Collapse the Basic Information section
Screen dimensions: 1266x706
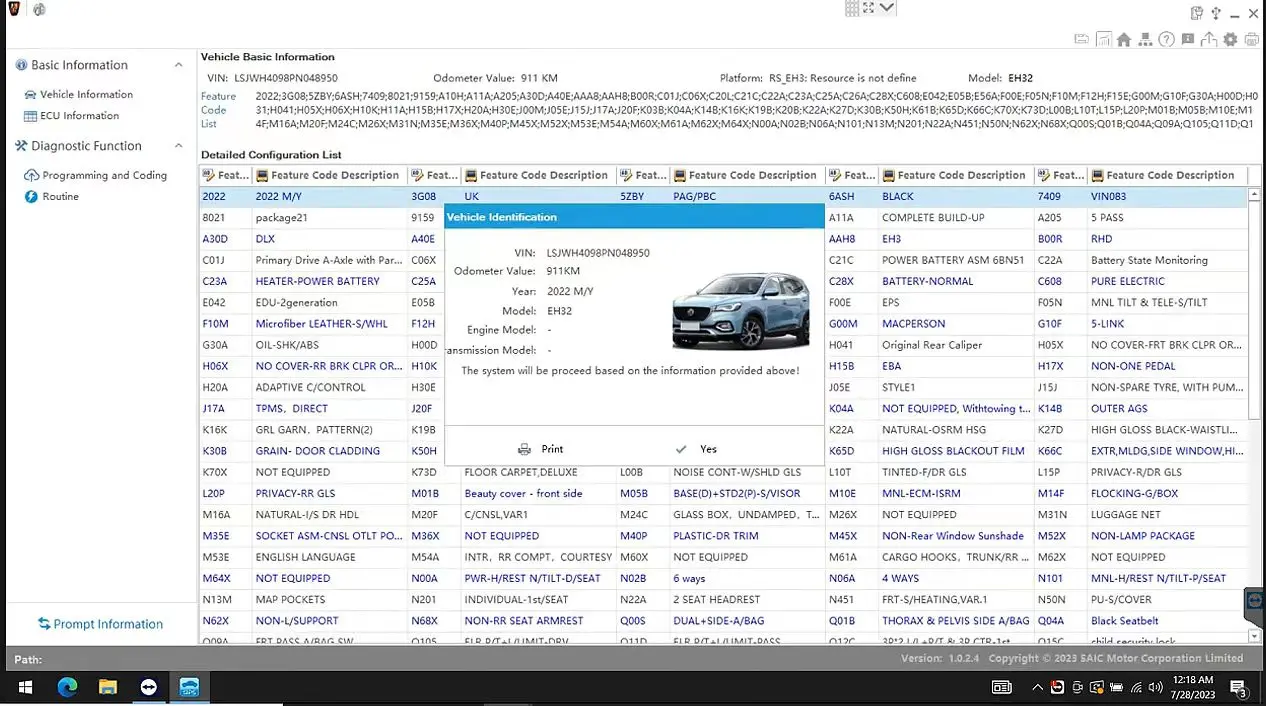point(179,65)
